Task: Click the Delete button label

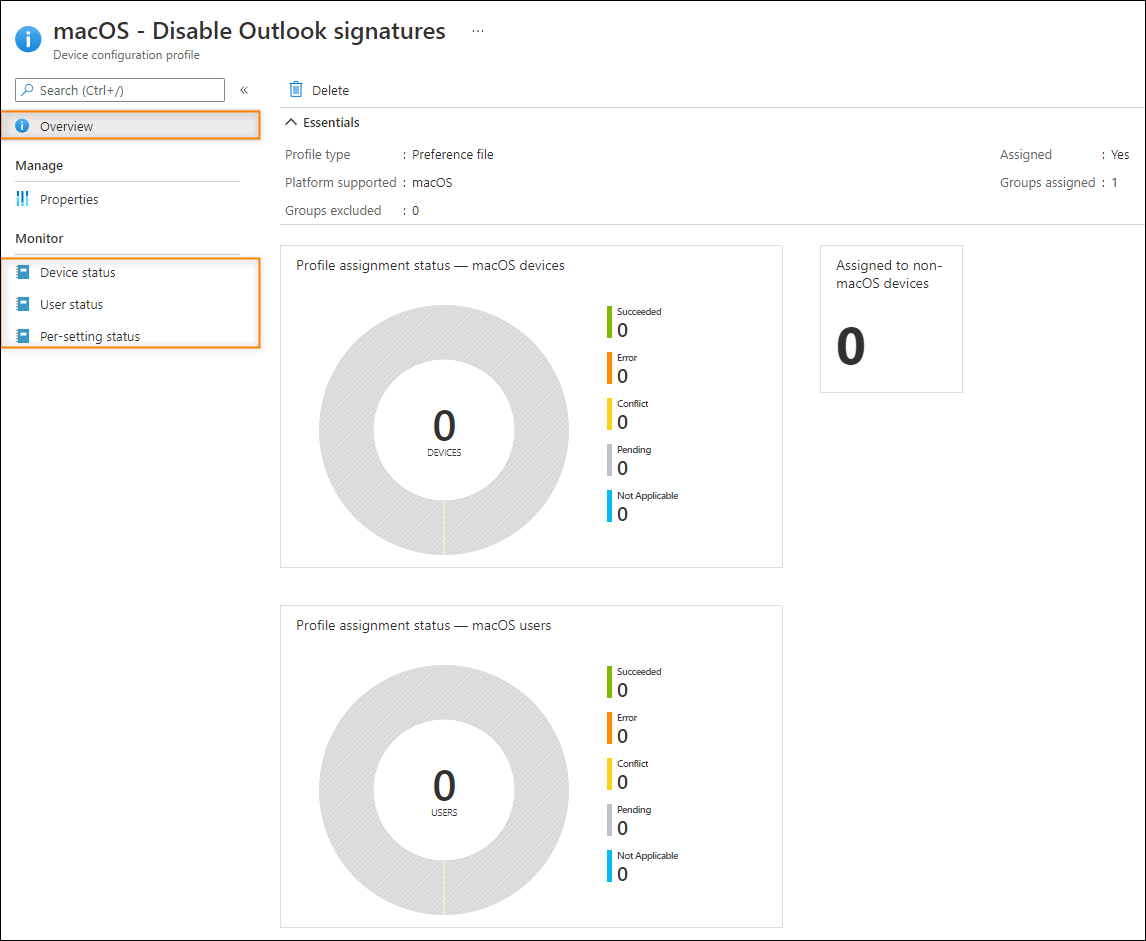Action: (x=330, y=91)
